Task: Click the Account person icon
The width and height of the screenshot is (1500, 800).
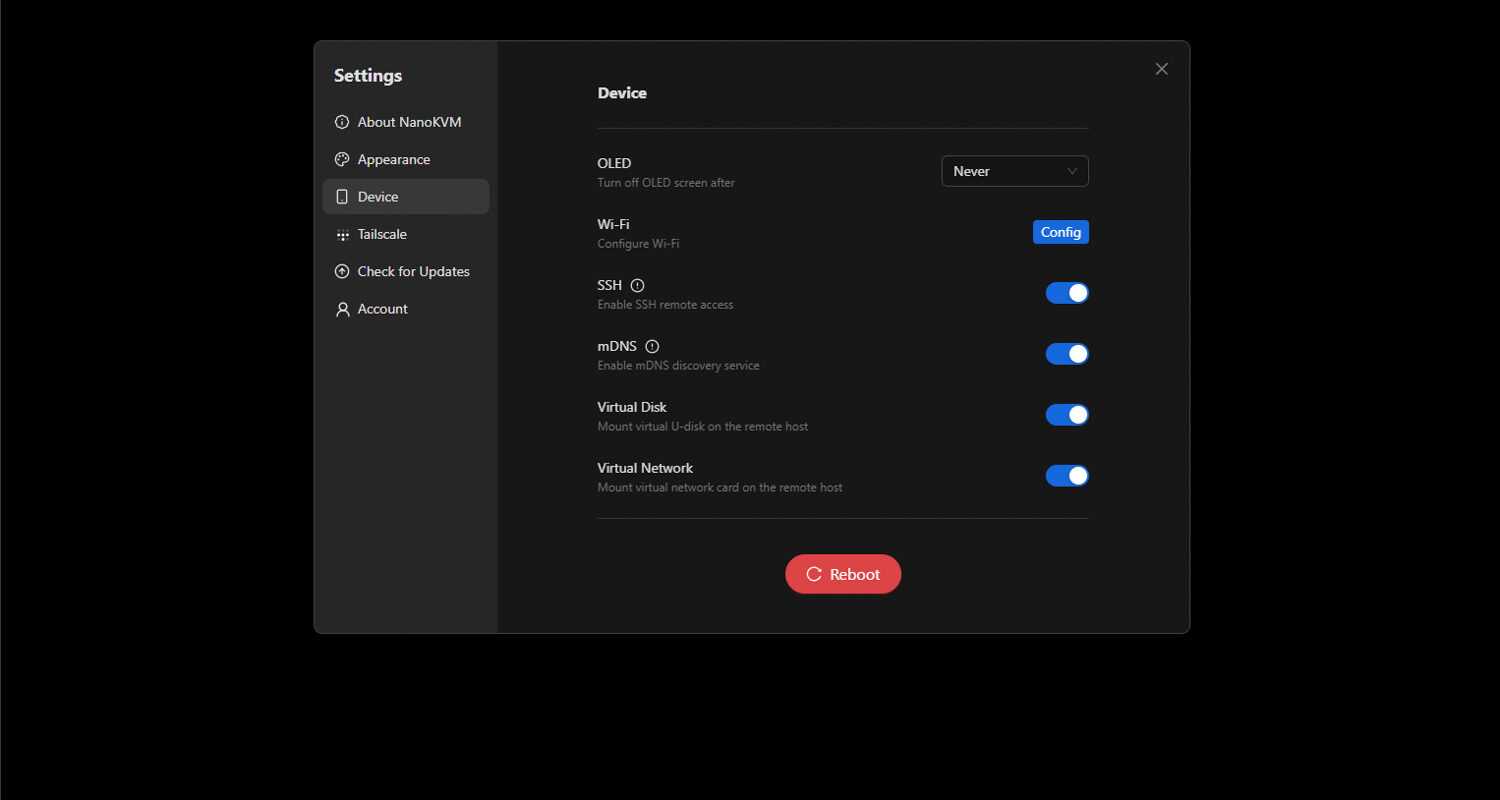Action: (x=342, y=309)
